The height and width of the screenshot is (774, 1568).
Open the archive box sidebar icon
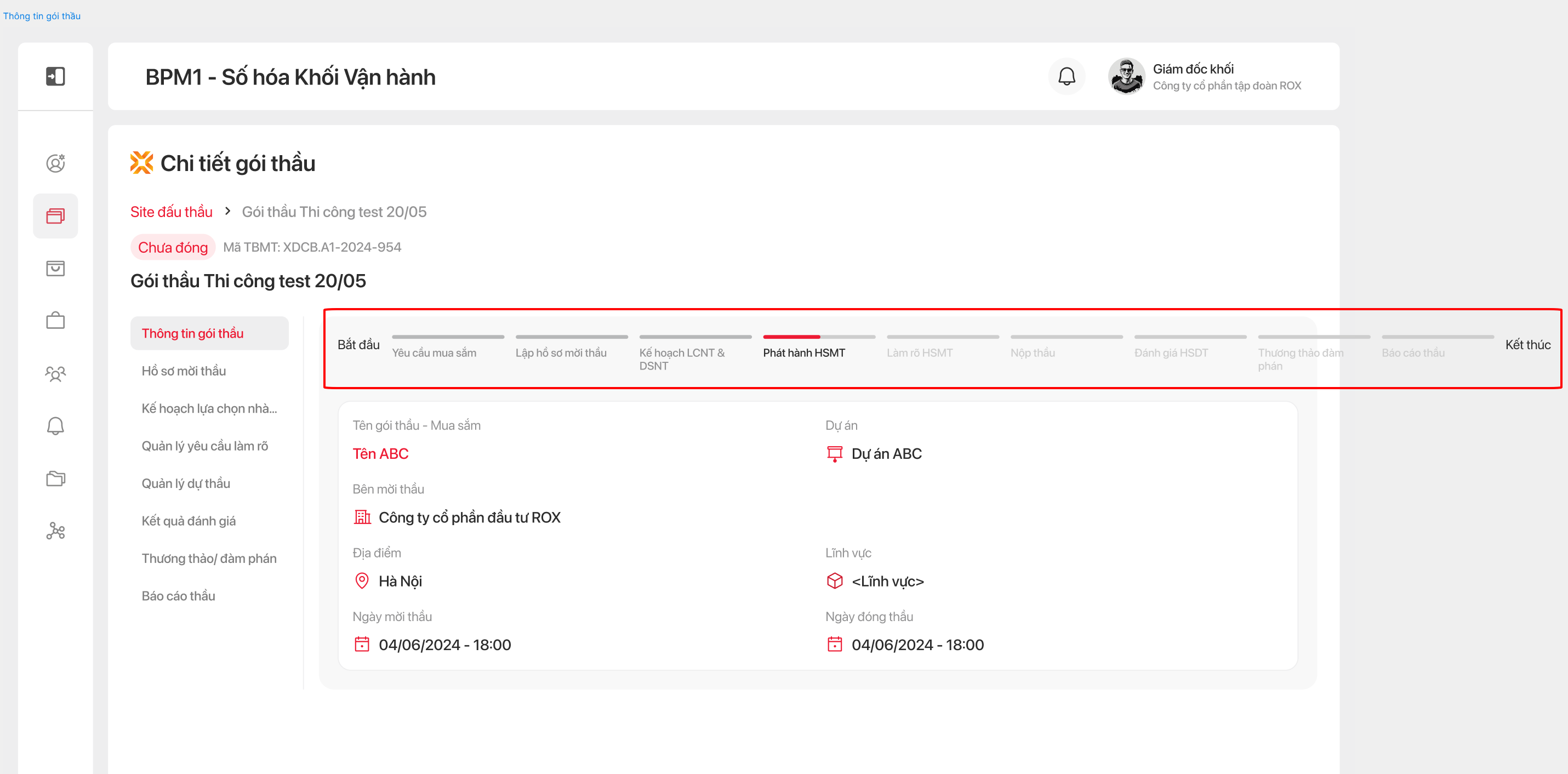tap(55, 268)
